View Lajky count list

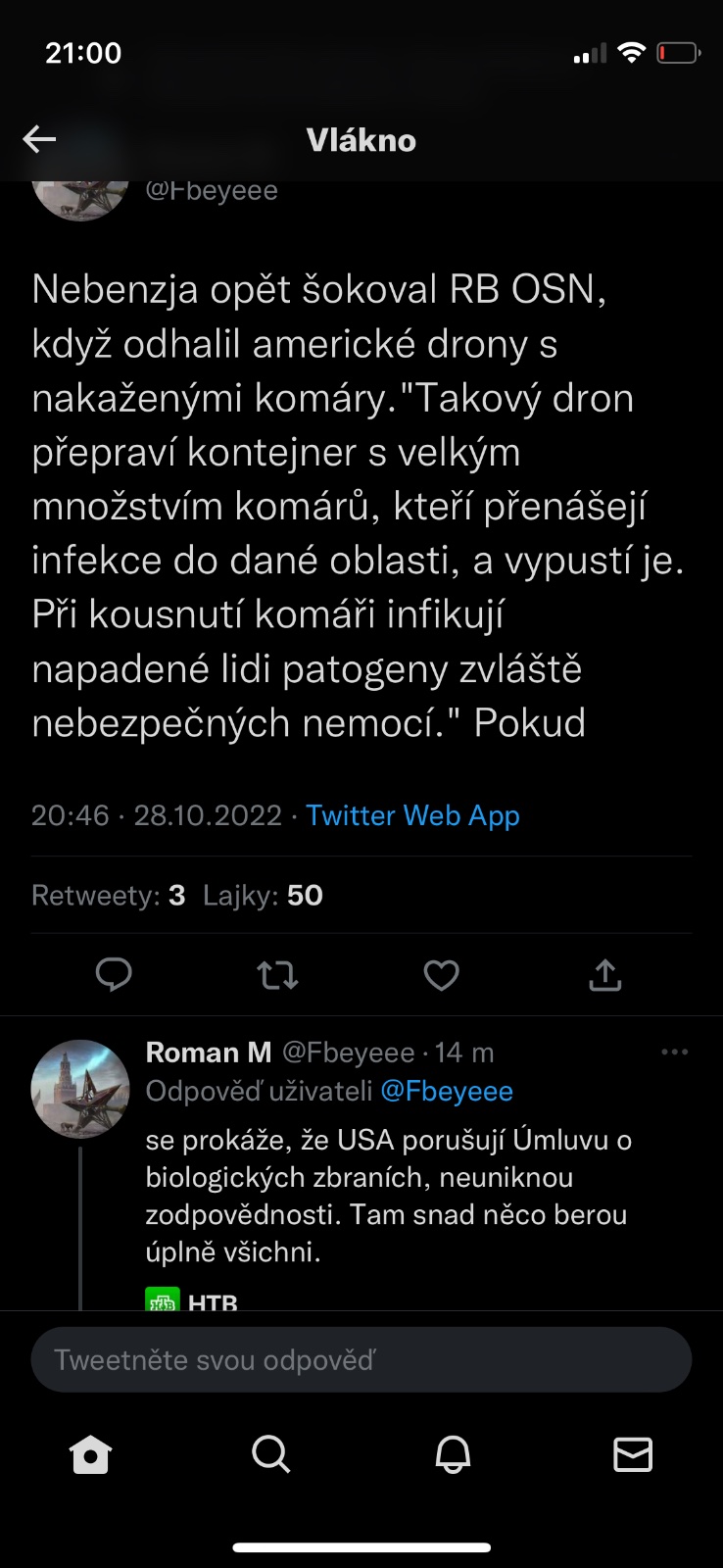coord(263,895)
